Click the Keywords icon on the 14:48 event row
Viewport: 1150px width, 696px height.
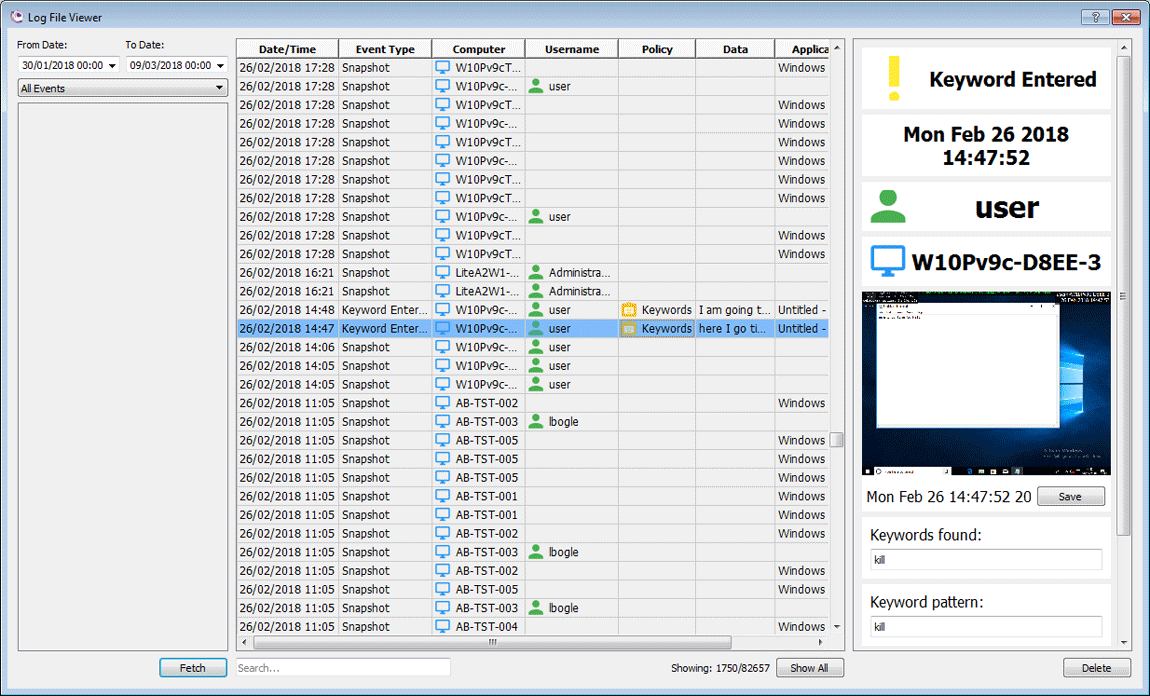628,309
